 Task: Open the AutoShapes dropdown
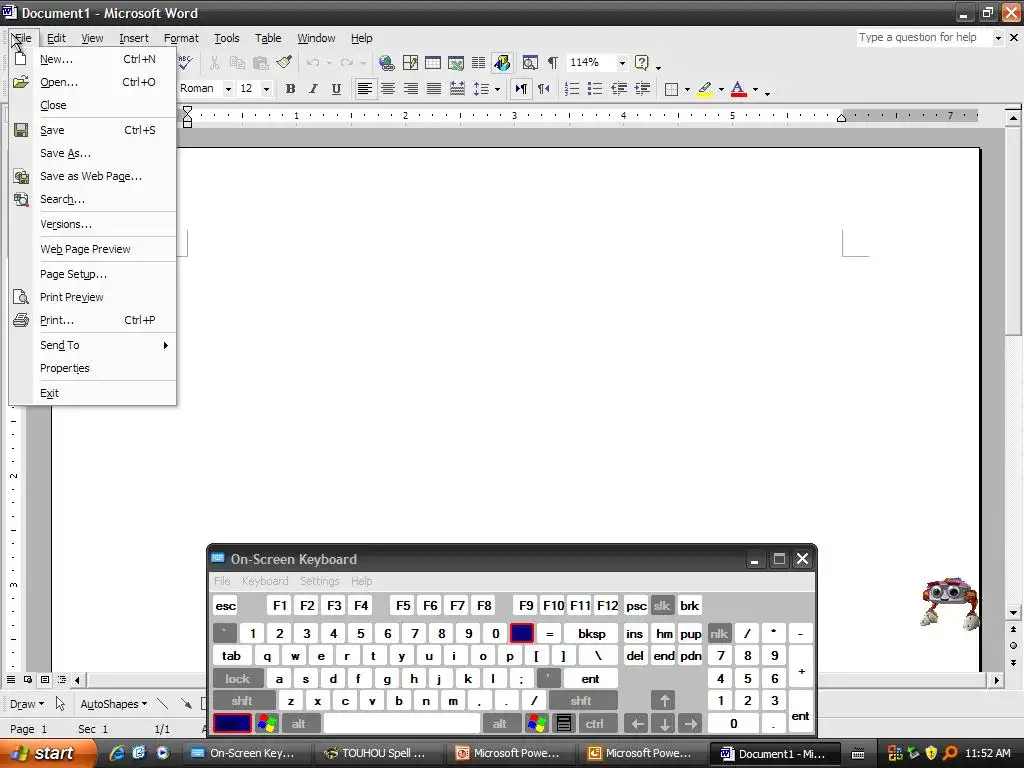point(113,704)
